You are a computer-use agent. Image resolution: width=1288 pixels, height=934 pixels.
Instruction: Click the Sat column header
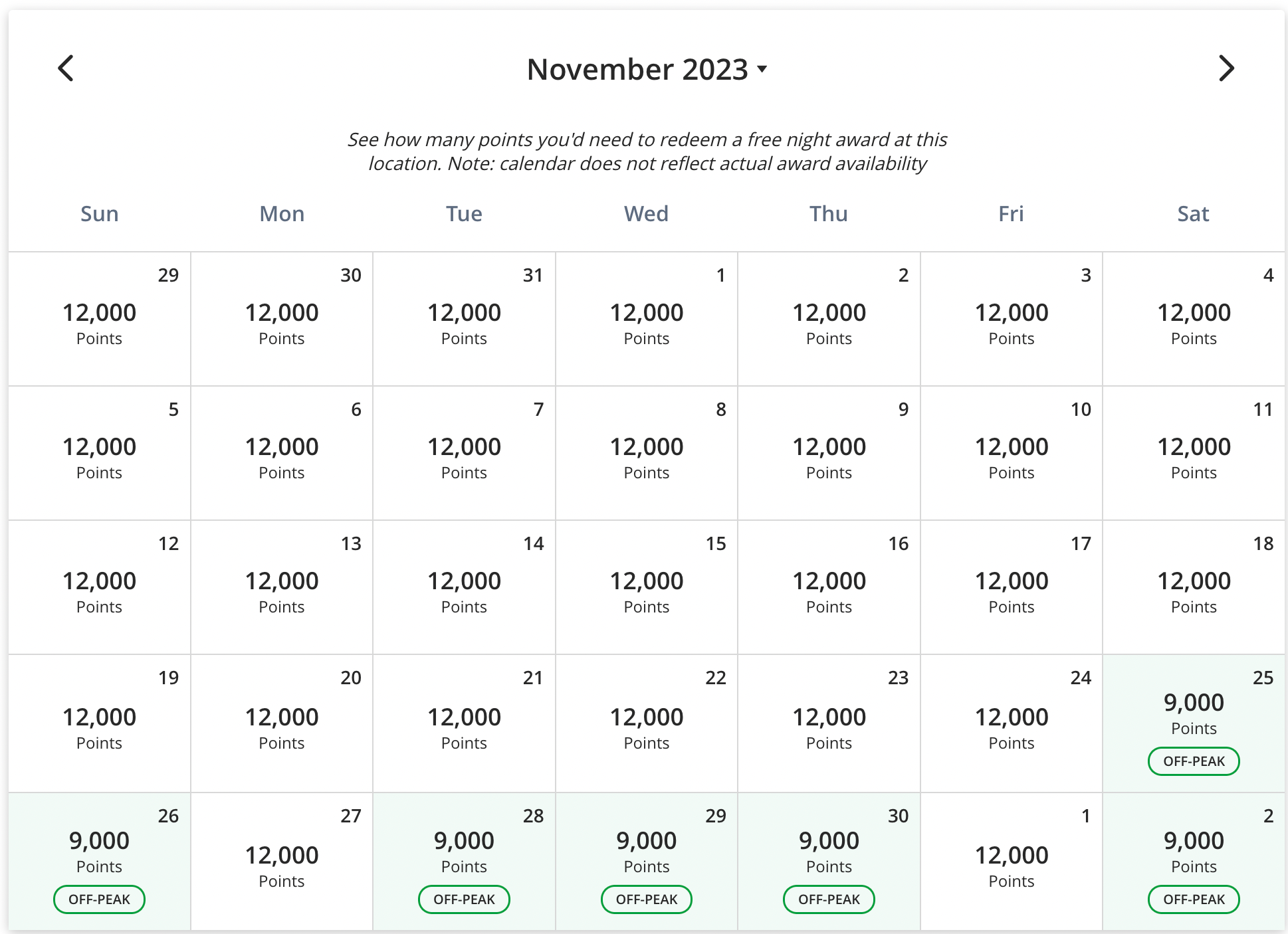coord(1193,213)
